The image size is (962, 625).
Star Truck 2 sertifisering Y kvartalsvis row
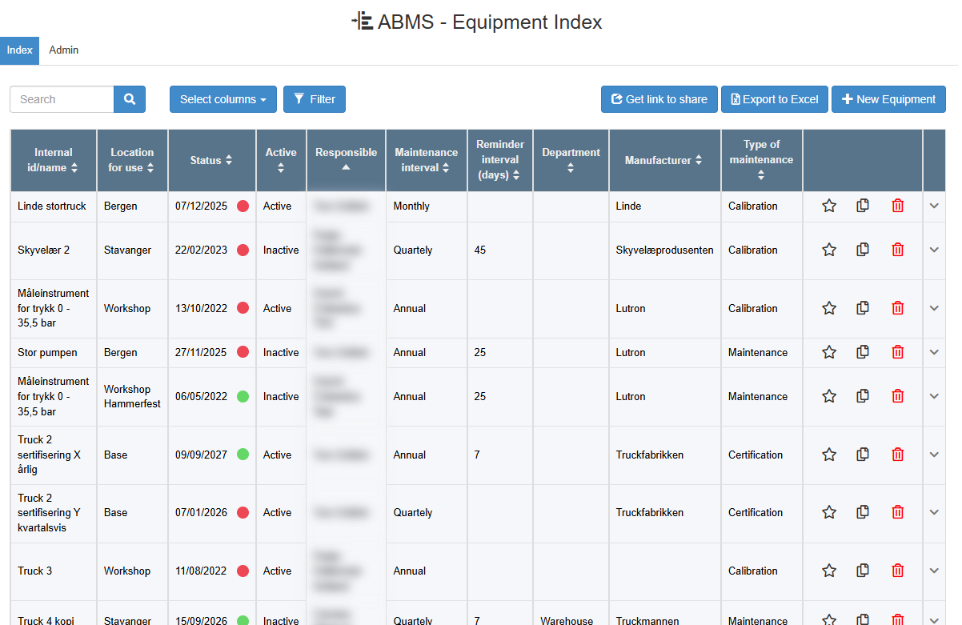[x=829, y=512]
